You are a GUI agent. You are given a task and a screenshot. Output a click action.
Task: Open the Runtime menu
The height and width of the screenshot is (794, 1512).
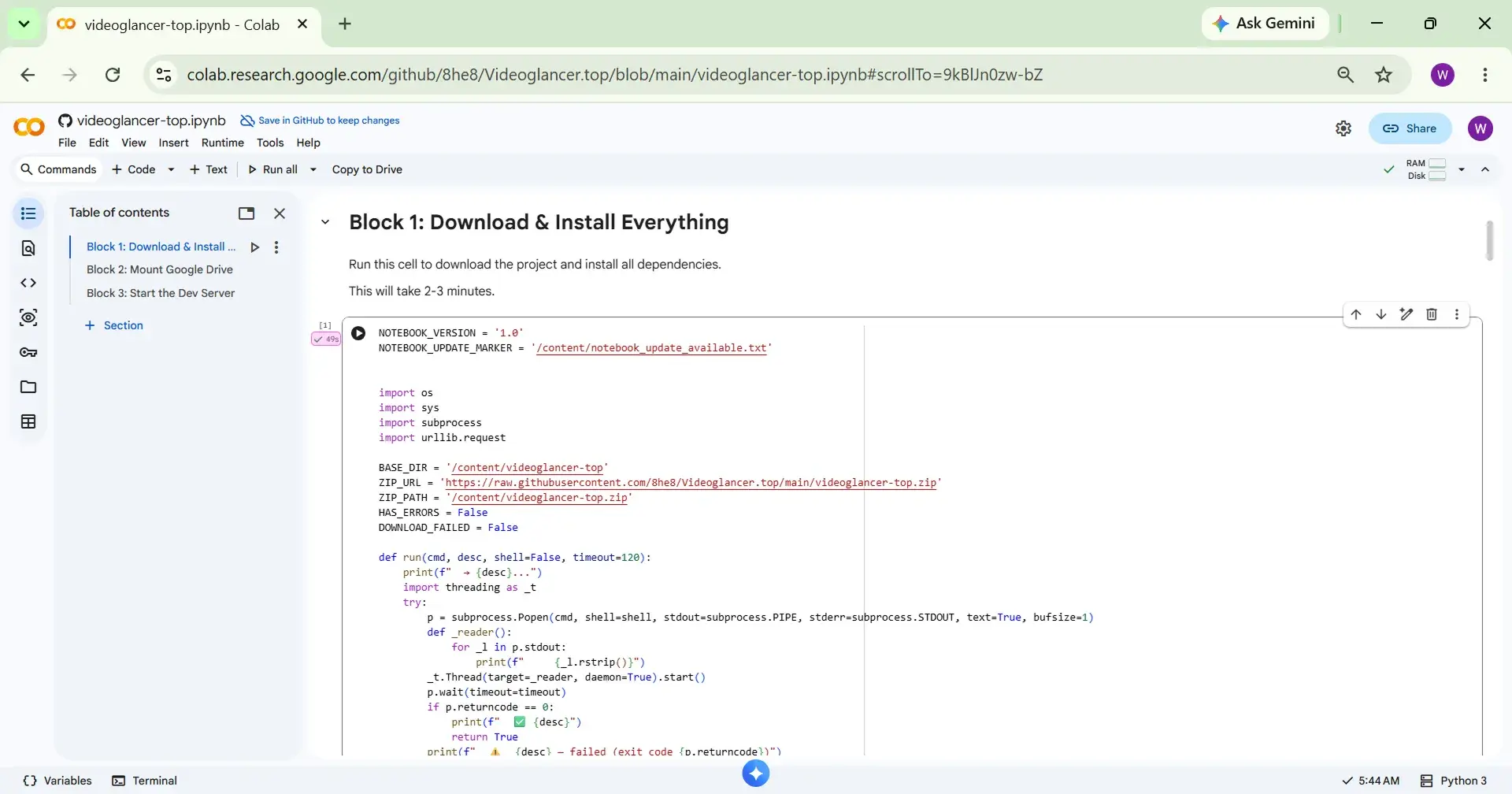point(223,143)
